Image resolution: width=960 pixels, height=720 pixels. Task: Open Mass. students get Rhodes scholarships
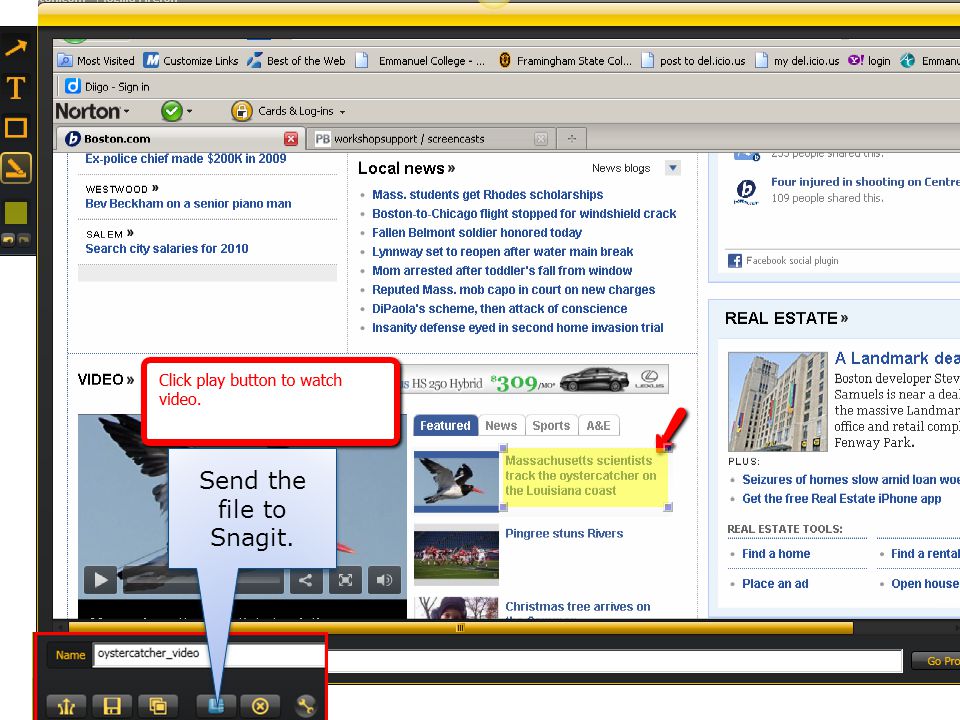tap(487, 195)
